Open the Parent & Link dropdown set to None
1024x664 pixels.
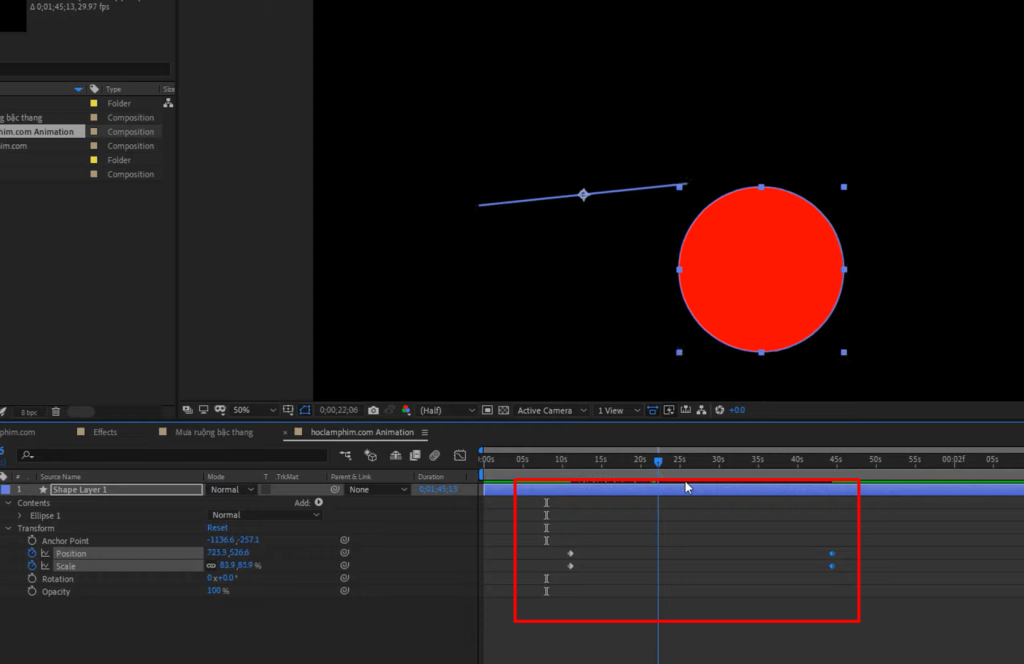coord(375,489)
